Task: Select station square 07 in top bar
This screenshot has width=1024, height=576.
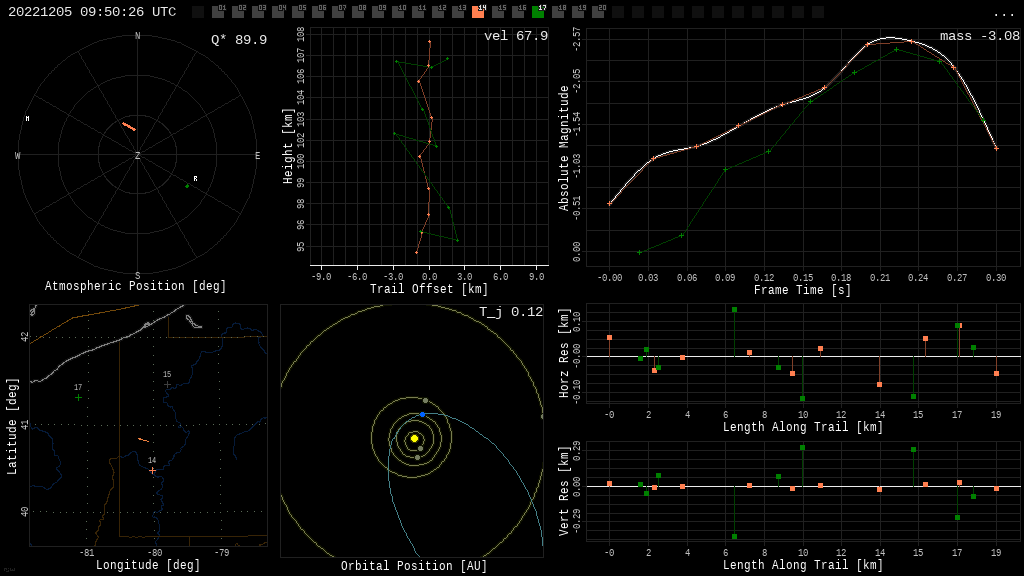Action: coord(338,12)
